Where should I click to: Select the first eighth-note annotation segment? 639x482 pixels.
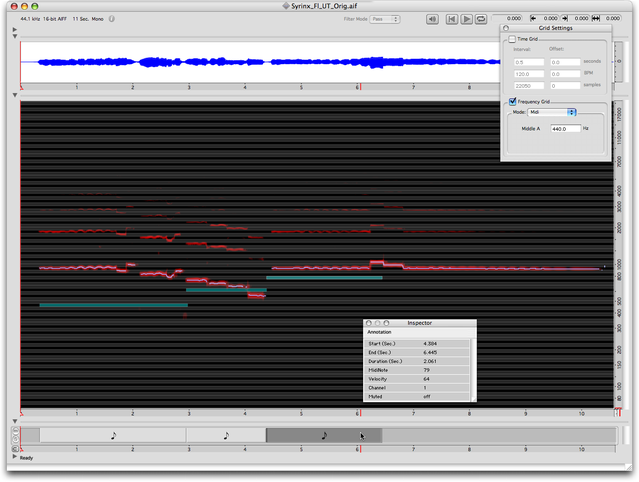point(112,435)
